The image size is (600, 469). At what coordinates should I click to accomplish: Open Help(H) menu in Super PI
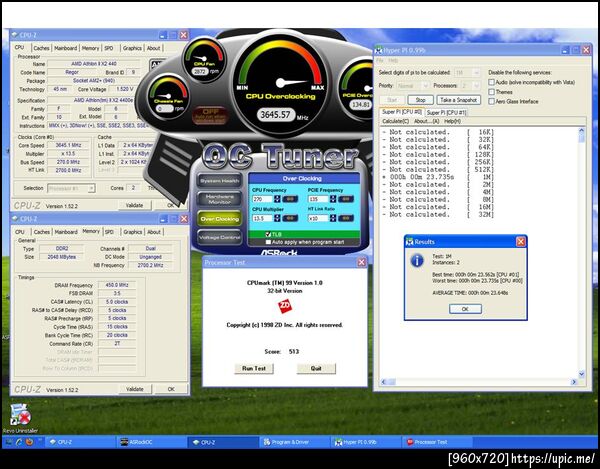tap(452, 121)
